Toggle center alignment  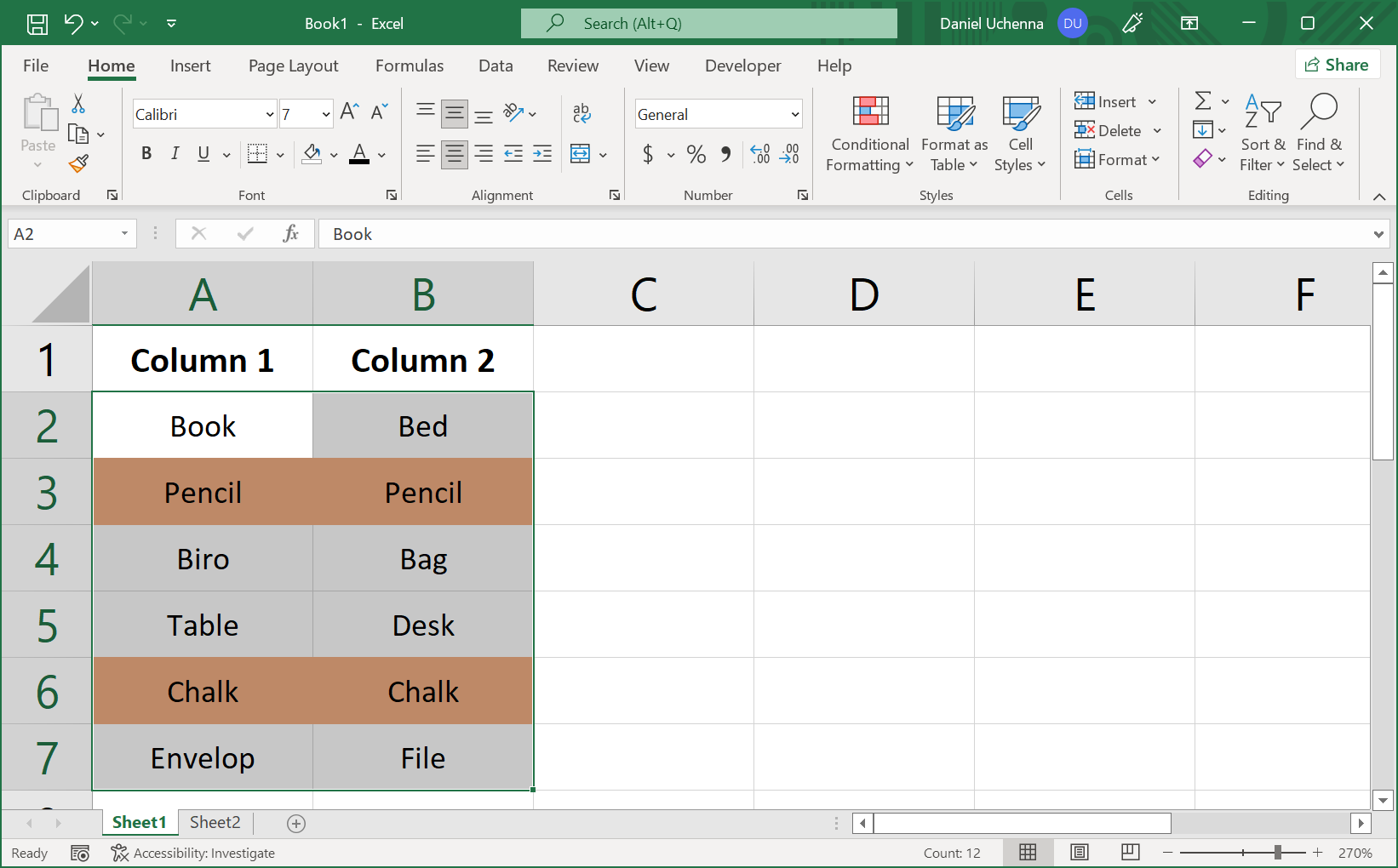(x=454, y=154)
